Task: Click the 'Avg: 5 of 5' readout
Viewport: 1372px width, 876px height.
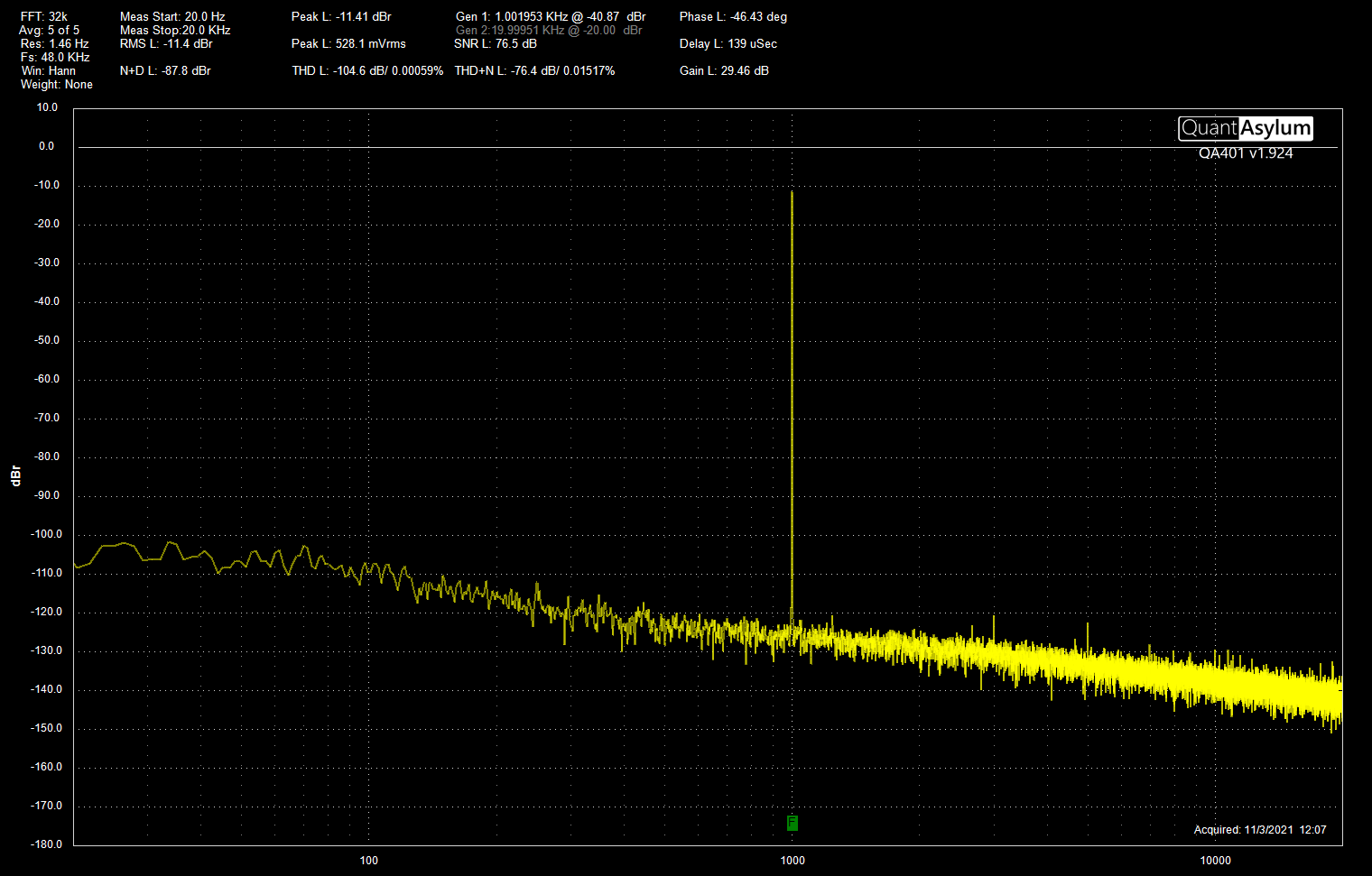Action: click(49, 30)
